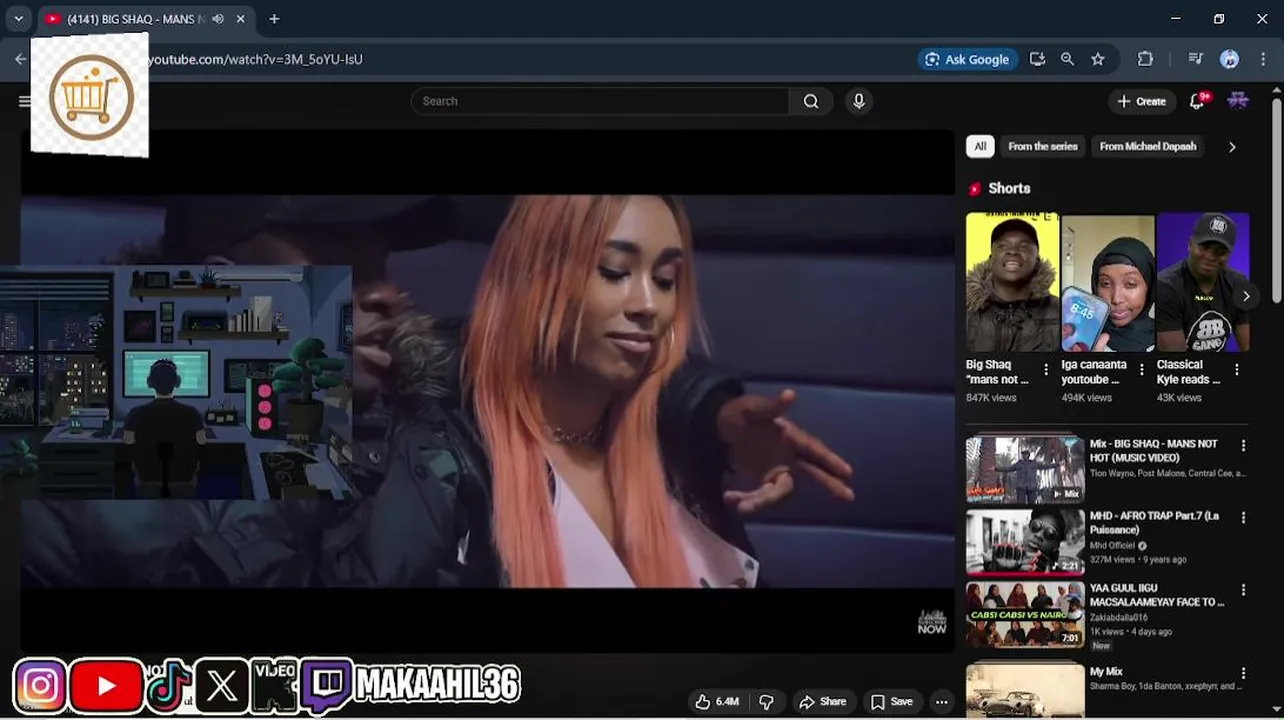Mute the BIG SHAQ tab audio icon

coord(218,19)
